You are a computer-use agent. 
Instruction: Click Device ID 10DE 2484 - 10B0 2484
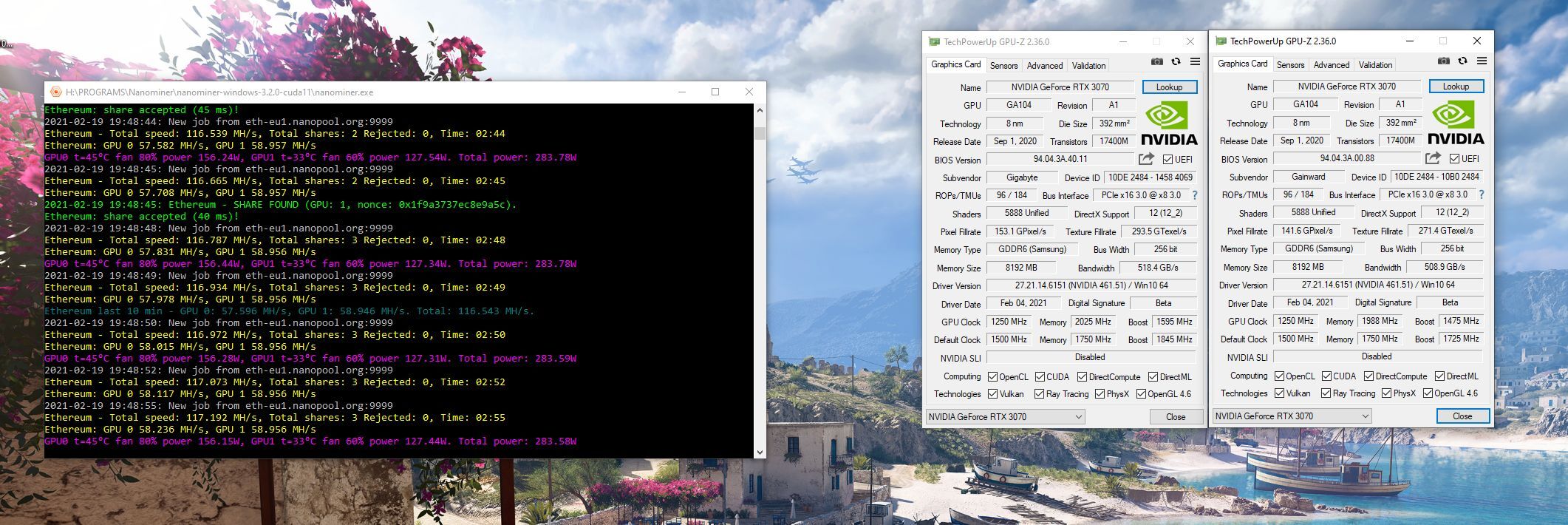(1437, 177)
